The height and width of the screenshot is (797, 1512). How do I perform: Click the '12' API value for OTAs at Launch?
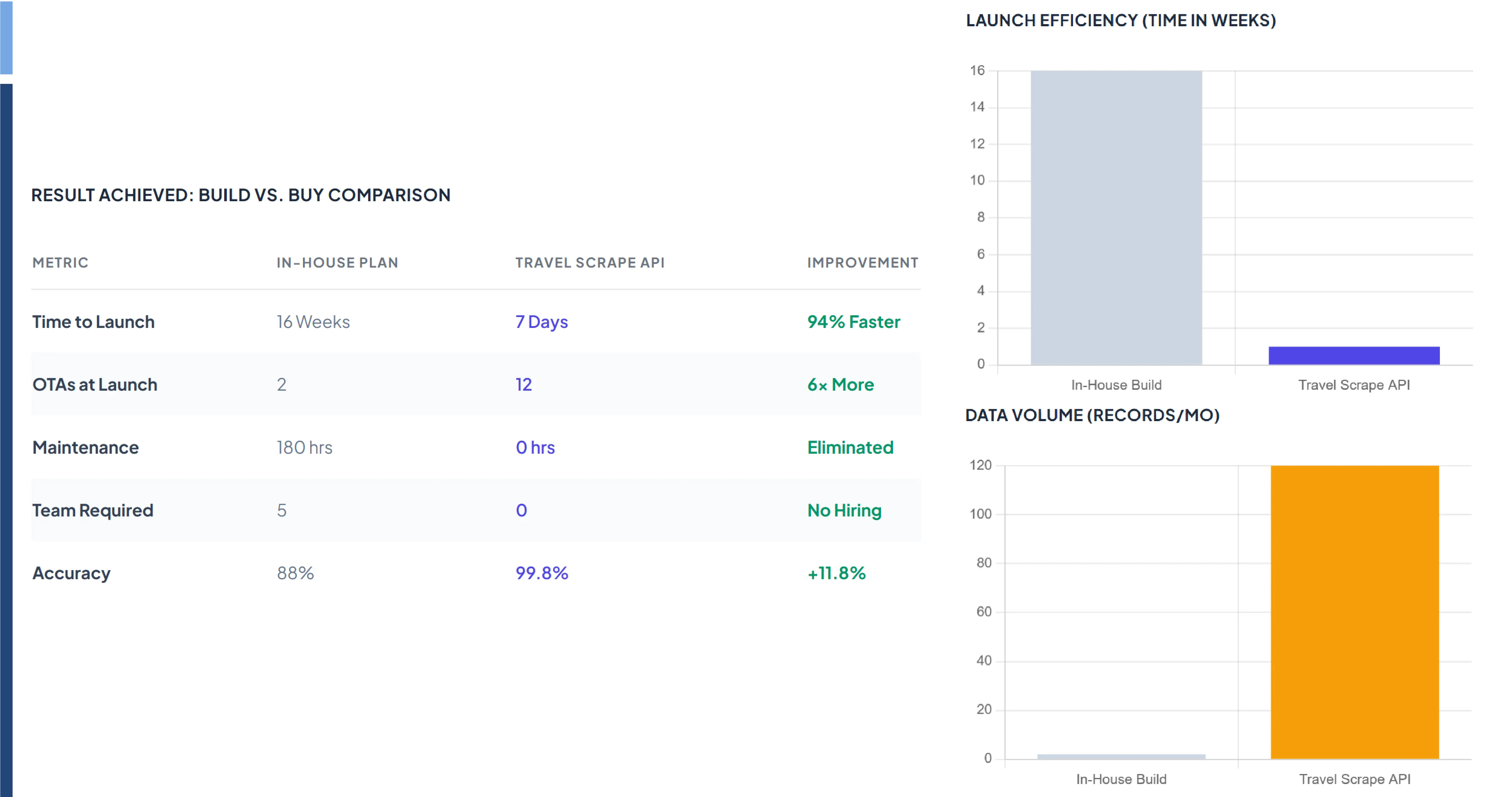(524, 384)
